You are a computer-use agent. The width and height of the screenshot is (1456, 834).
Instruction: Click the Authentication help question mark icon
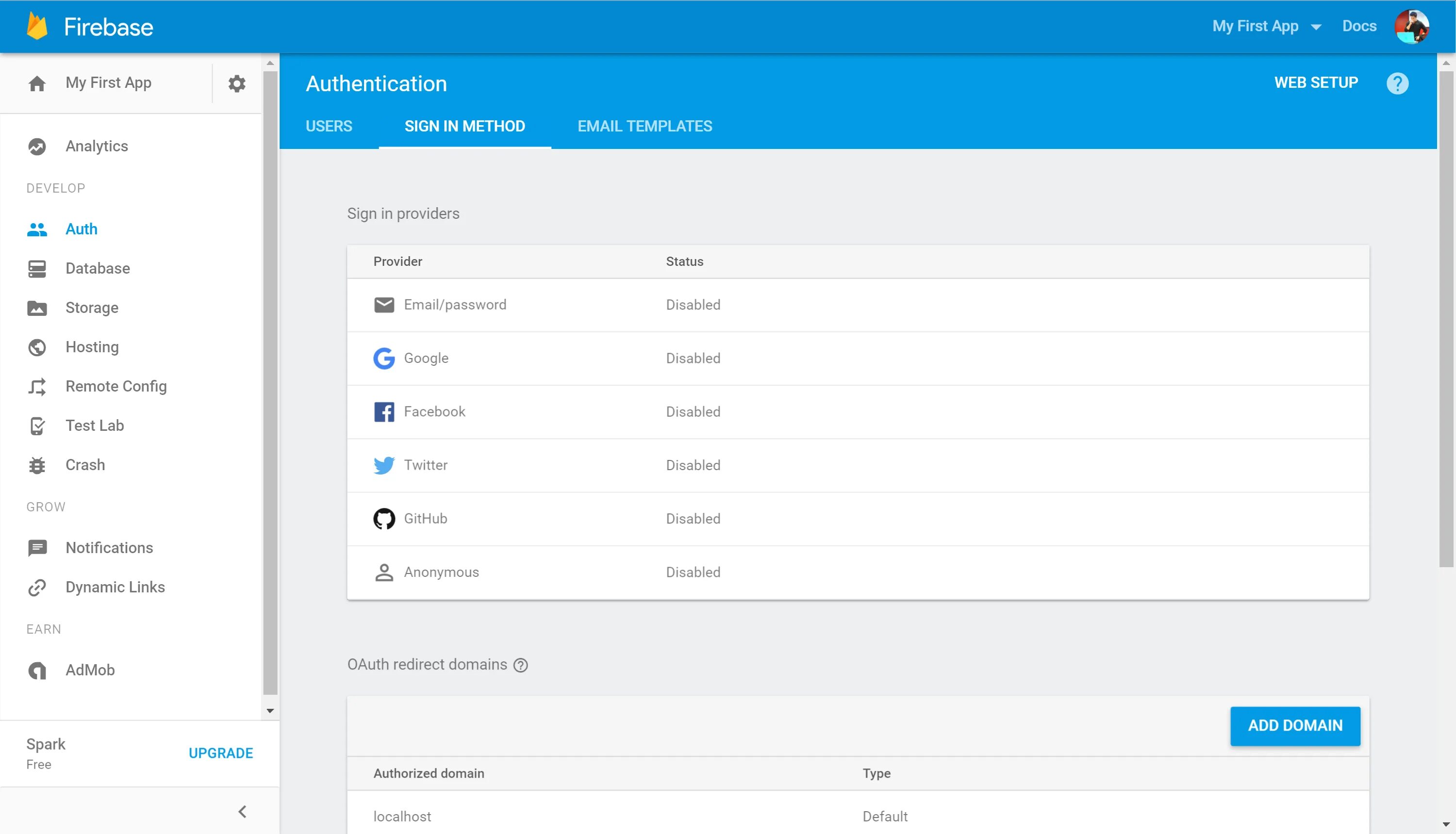point(1397,83)
